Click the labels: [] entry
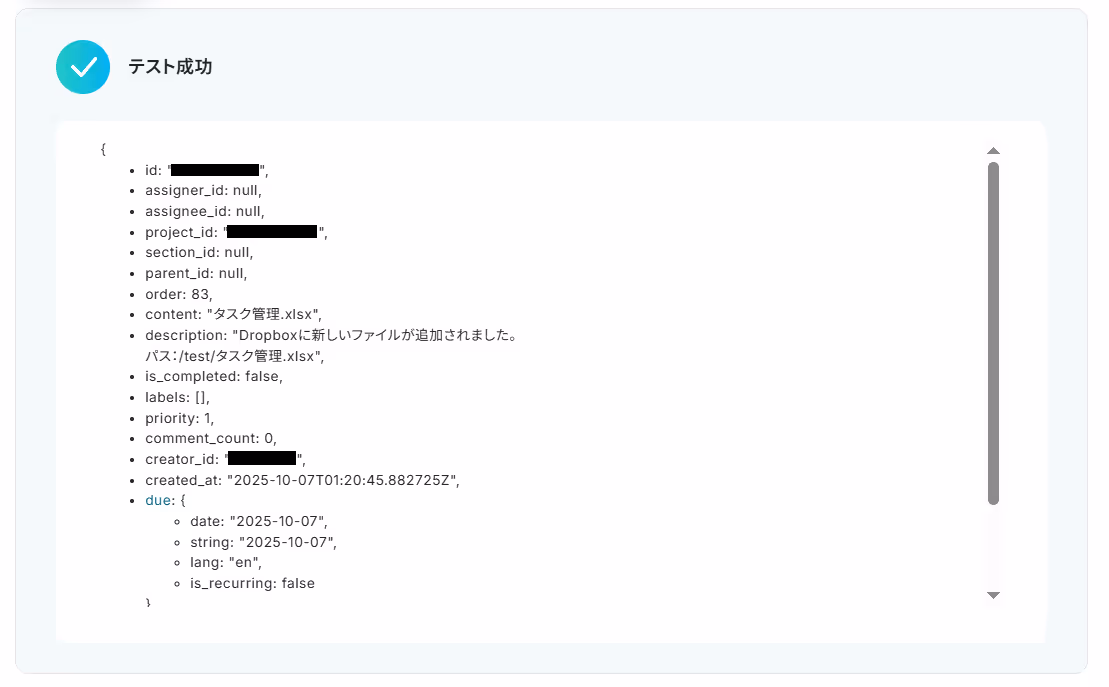Screen dimensions: 1109x687 click(x=178, y=398)
